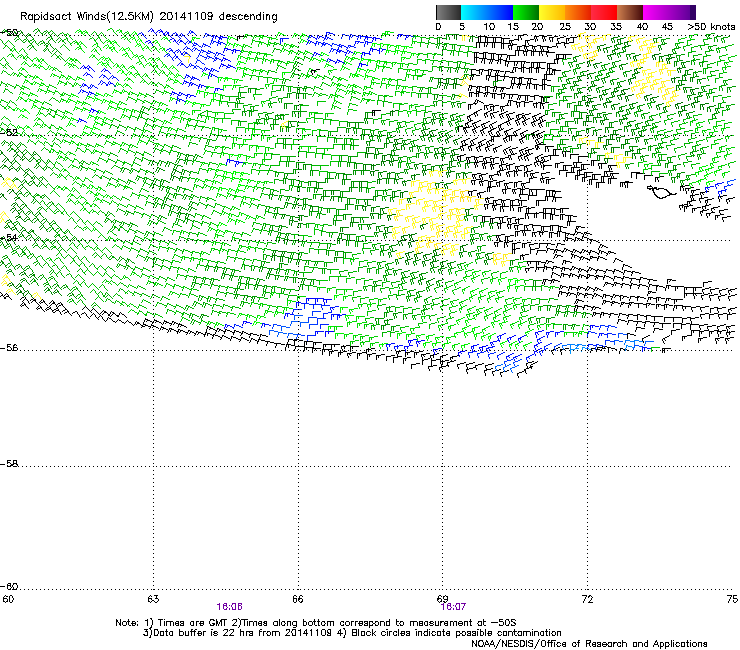The height and width of the screenshot is (650, 740).
Task: Click the green 15-20 knots legend swatch
Action: [x=526, y=12]
